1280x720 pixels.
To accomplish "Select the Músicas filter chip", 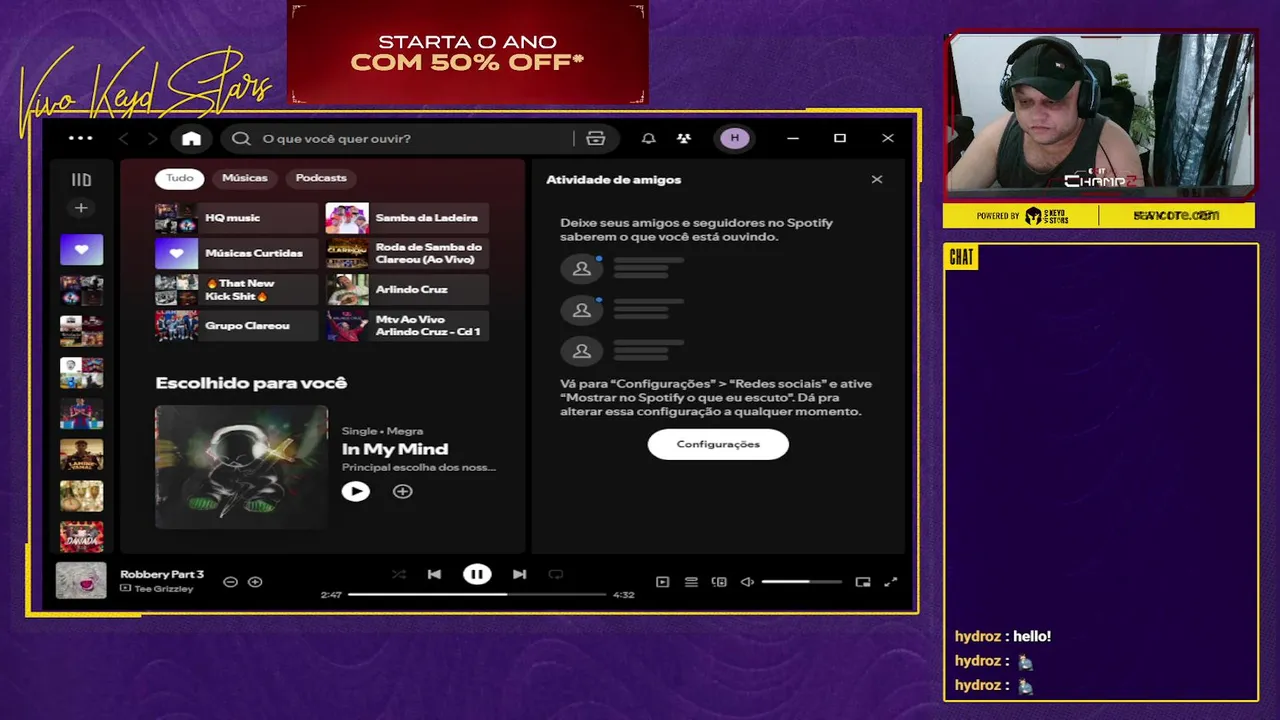I will (x=245, y=178).
